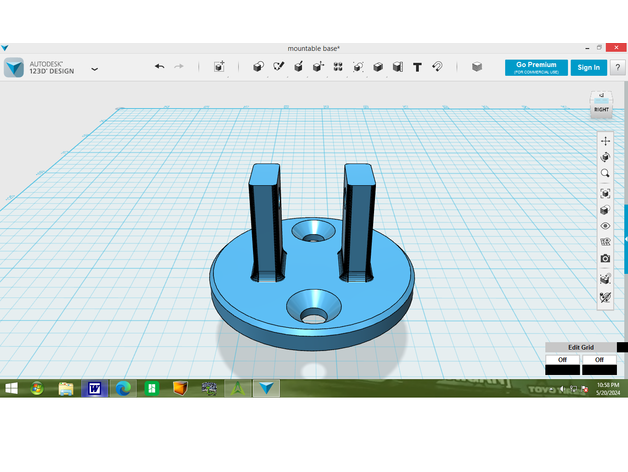Open the Primitives box dropdown

tap(258, 67)
